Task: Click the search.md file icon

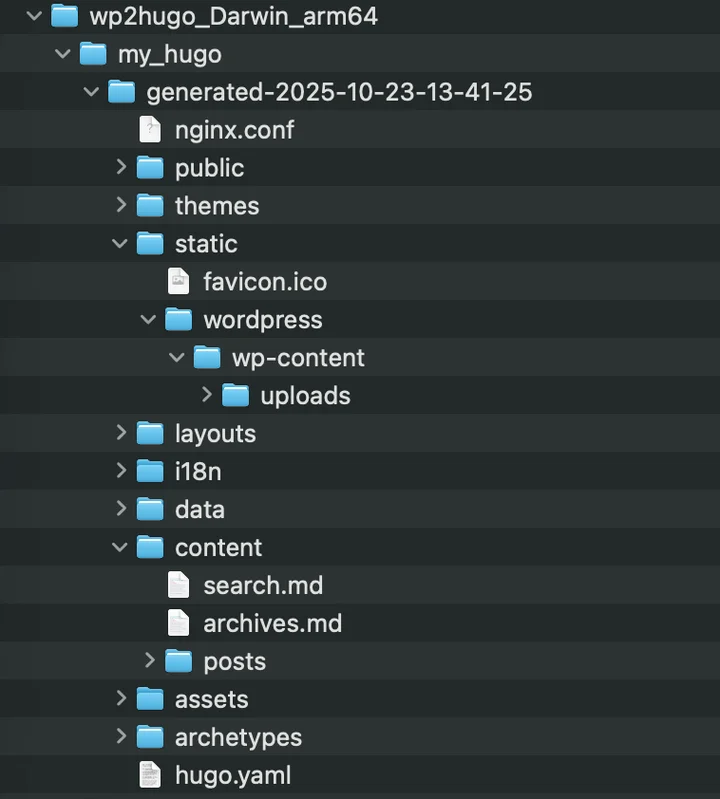Action: pyautogui.click(x=178, y=585)
